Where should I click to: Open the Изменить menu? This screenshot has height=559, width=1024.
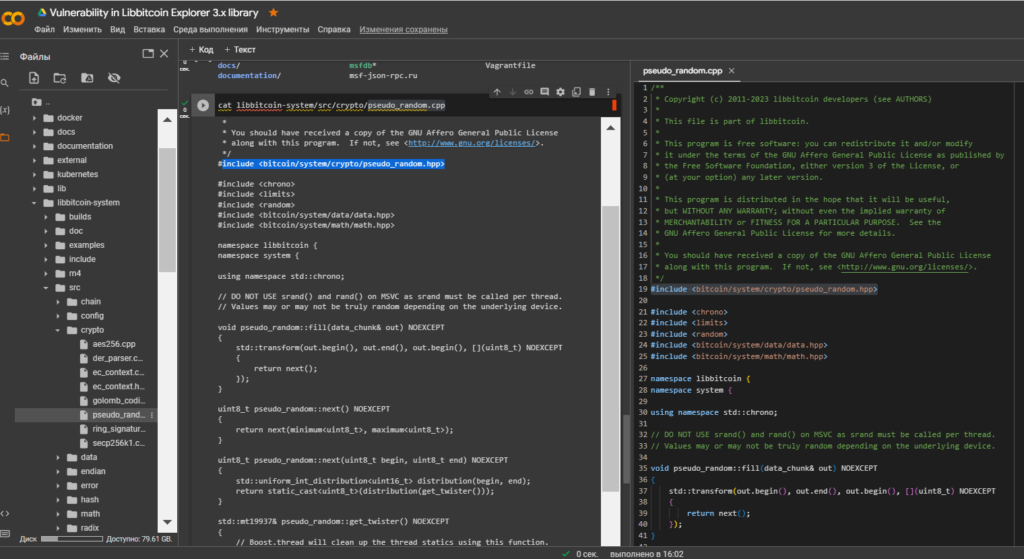click(x=82, y=29)
